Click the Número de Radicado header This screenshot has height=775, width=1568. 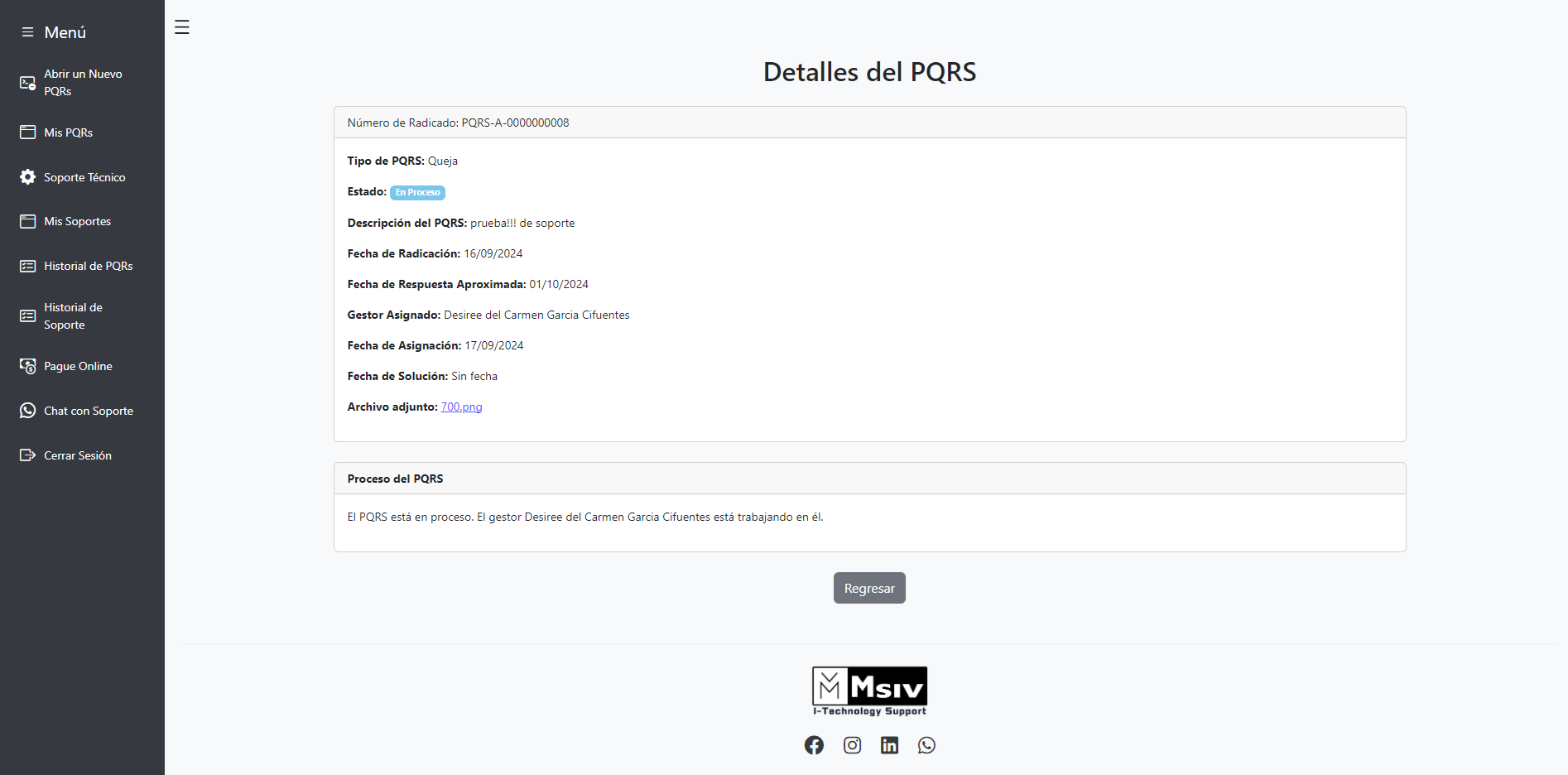(458, 123)
